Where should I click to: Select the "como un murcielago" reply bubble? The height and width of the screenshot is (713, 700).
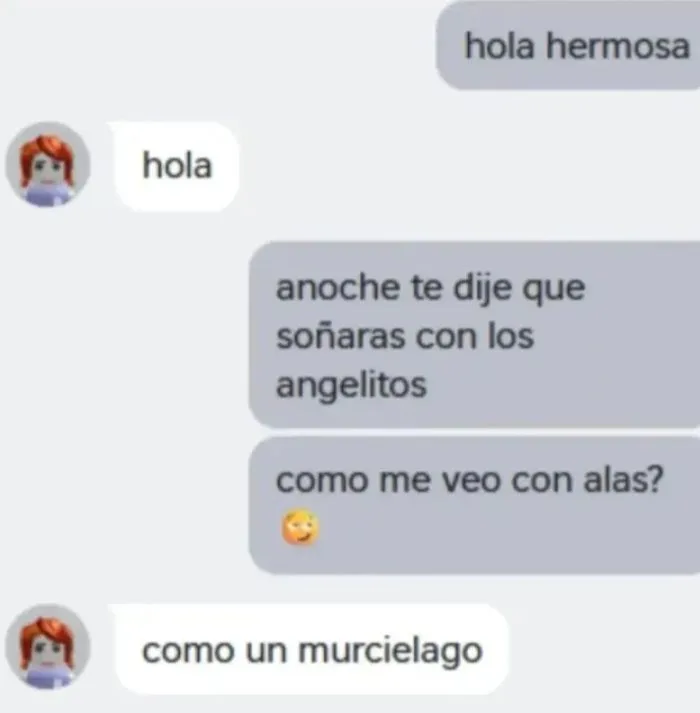click(x=311, y=649)
